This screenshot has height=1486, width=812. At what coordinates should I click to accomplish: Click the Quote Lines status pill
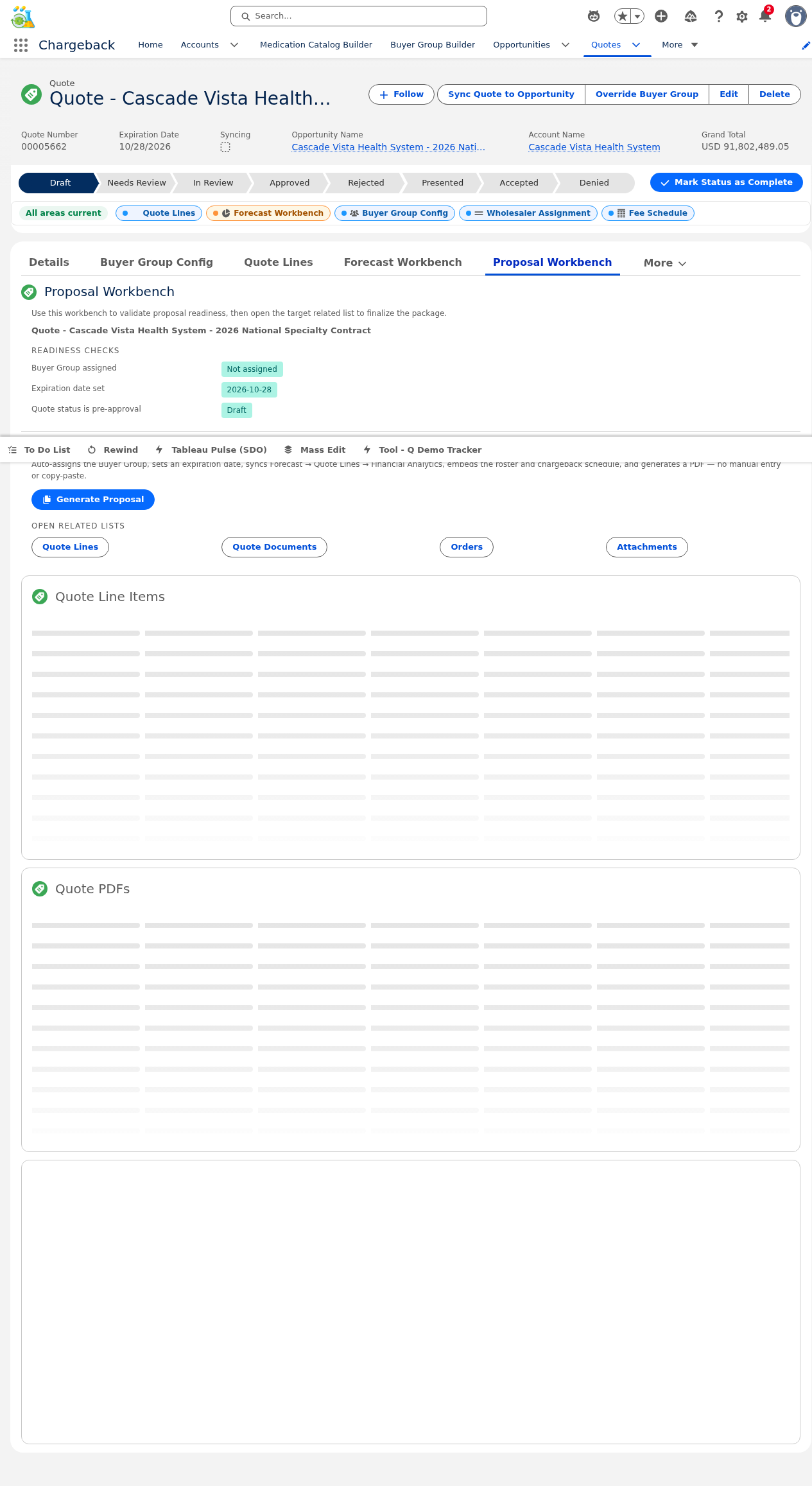point(159,213)
